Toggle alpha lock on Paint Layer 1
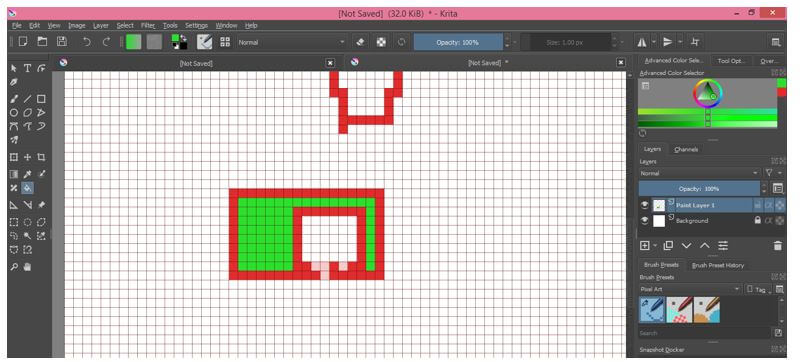 (769, 205)
